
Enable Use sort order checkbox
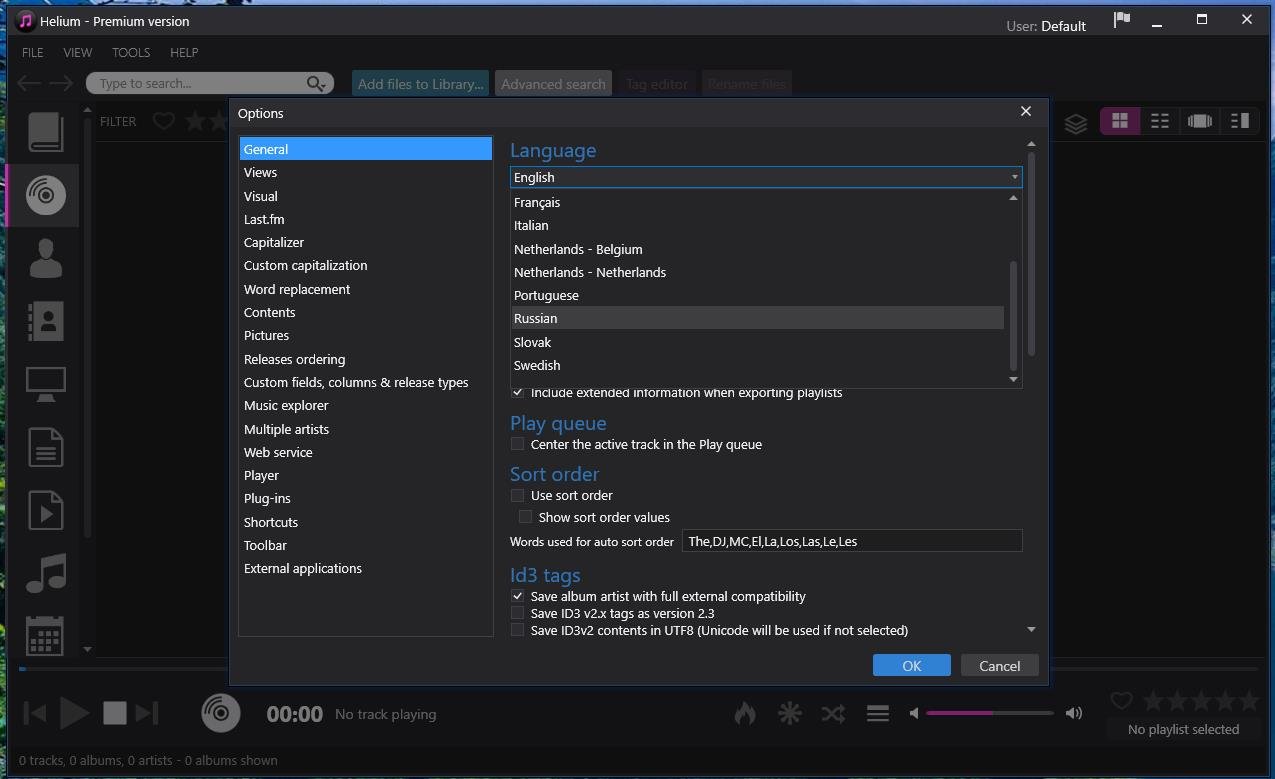click(x=517, y=495)
